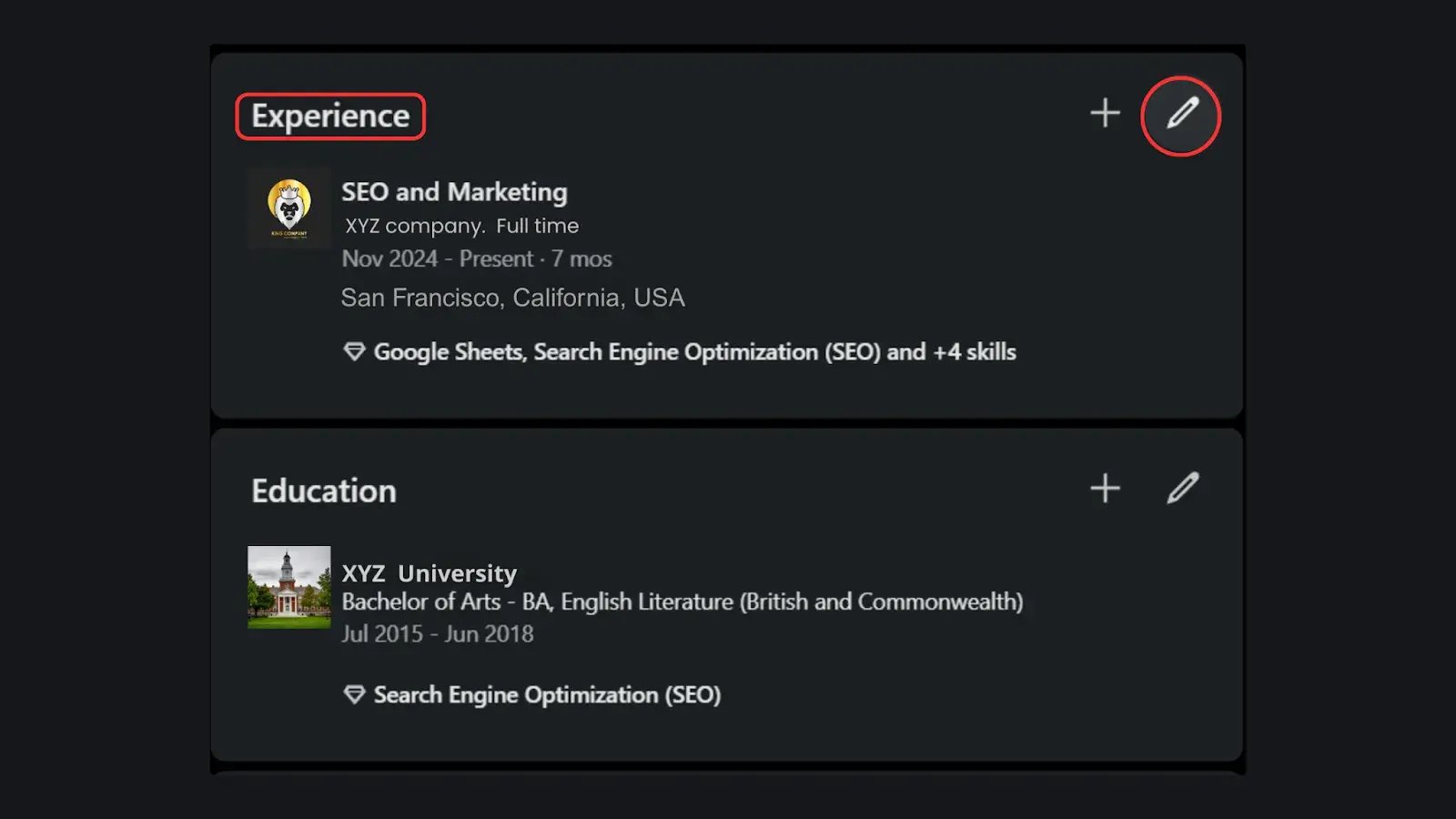Viewport: 1456px width, 819px height.
Task: Click the diamond skills icon under Education
Action: [354, 695]
